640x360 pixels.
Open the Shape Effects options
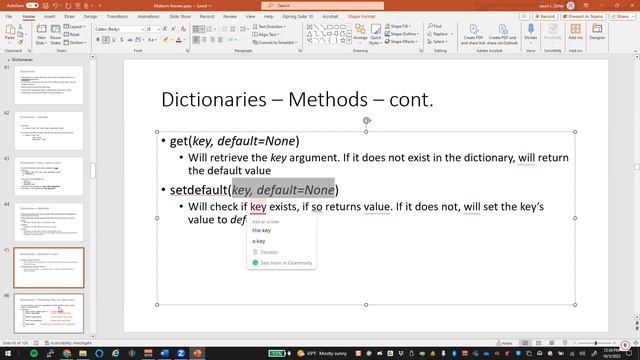tap(401, 42)
